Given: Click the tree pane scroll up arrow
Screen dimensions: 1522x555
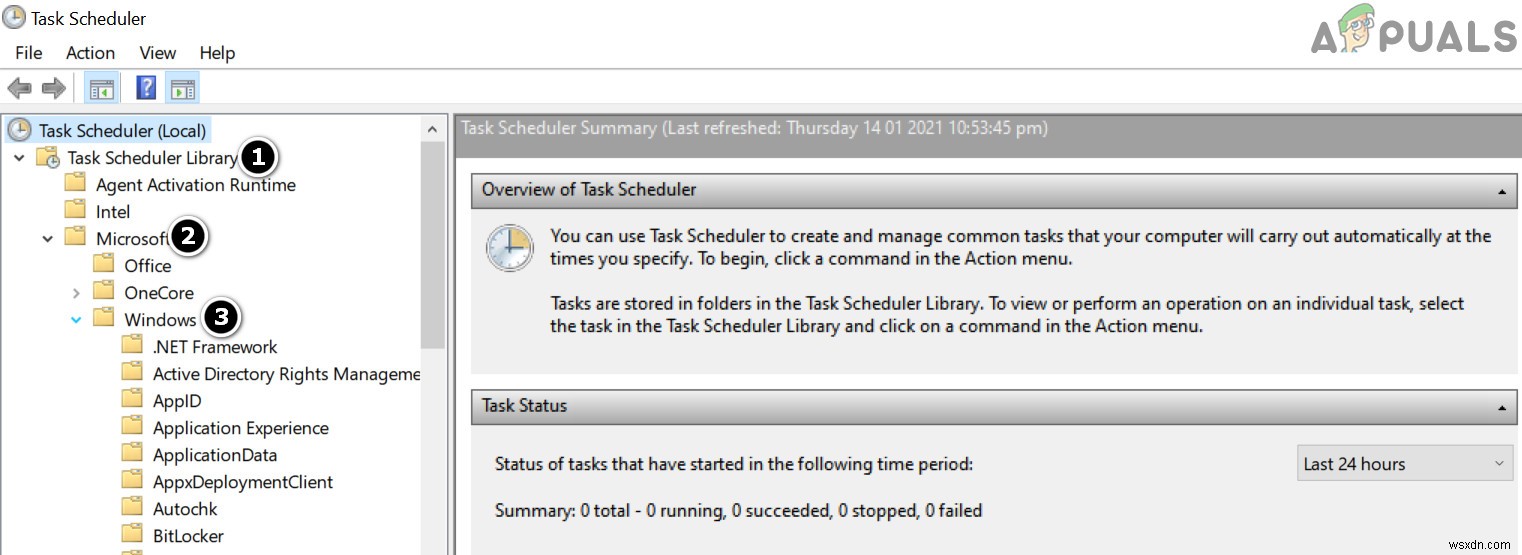Looking at the screenshot, I should tap(432, 130).
